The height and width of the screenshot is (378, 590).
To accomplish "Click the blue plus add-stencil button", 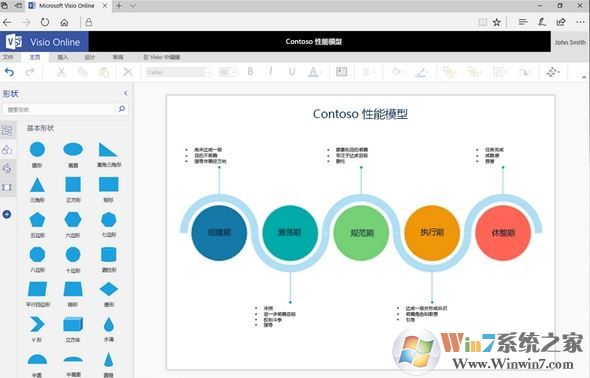I will point(7,214).
